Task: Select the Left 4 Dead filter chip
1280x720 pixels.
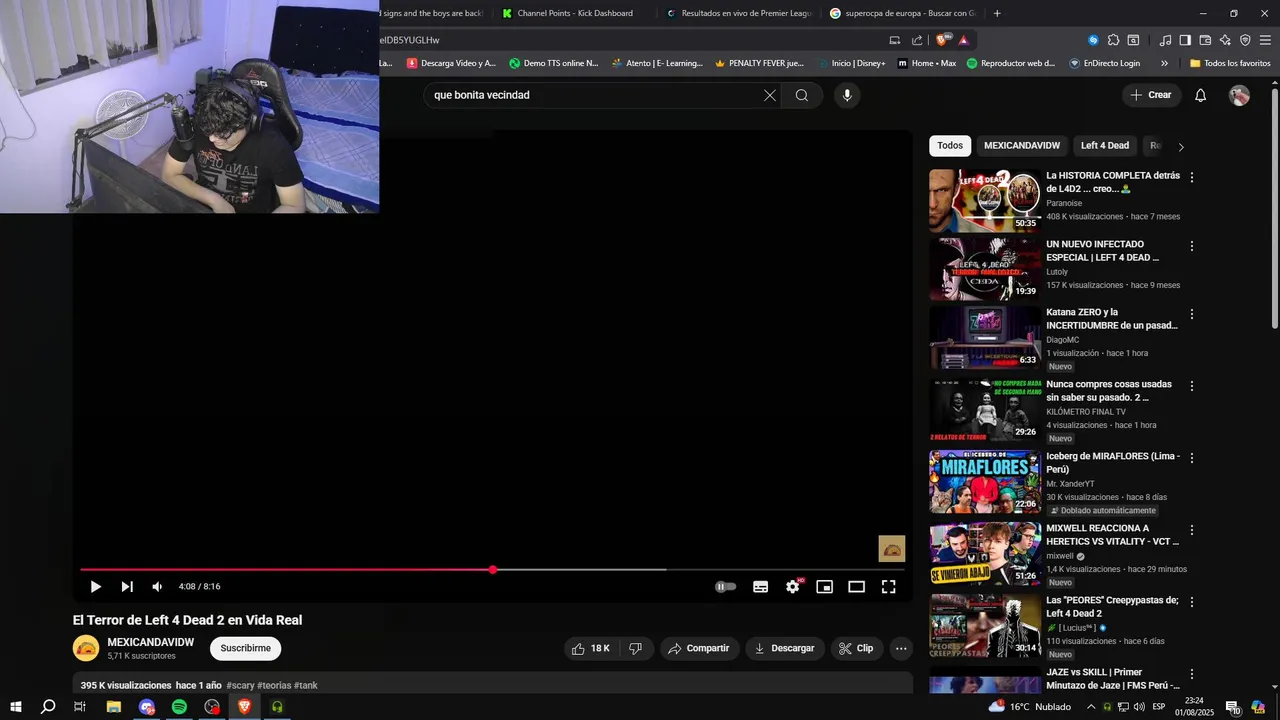Action: point(1105,146)
